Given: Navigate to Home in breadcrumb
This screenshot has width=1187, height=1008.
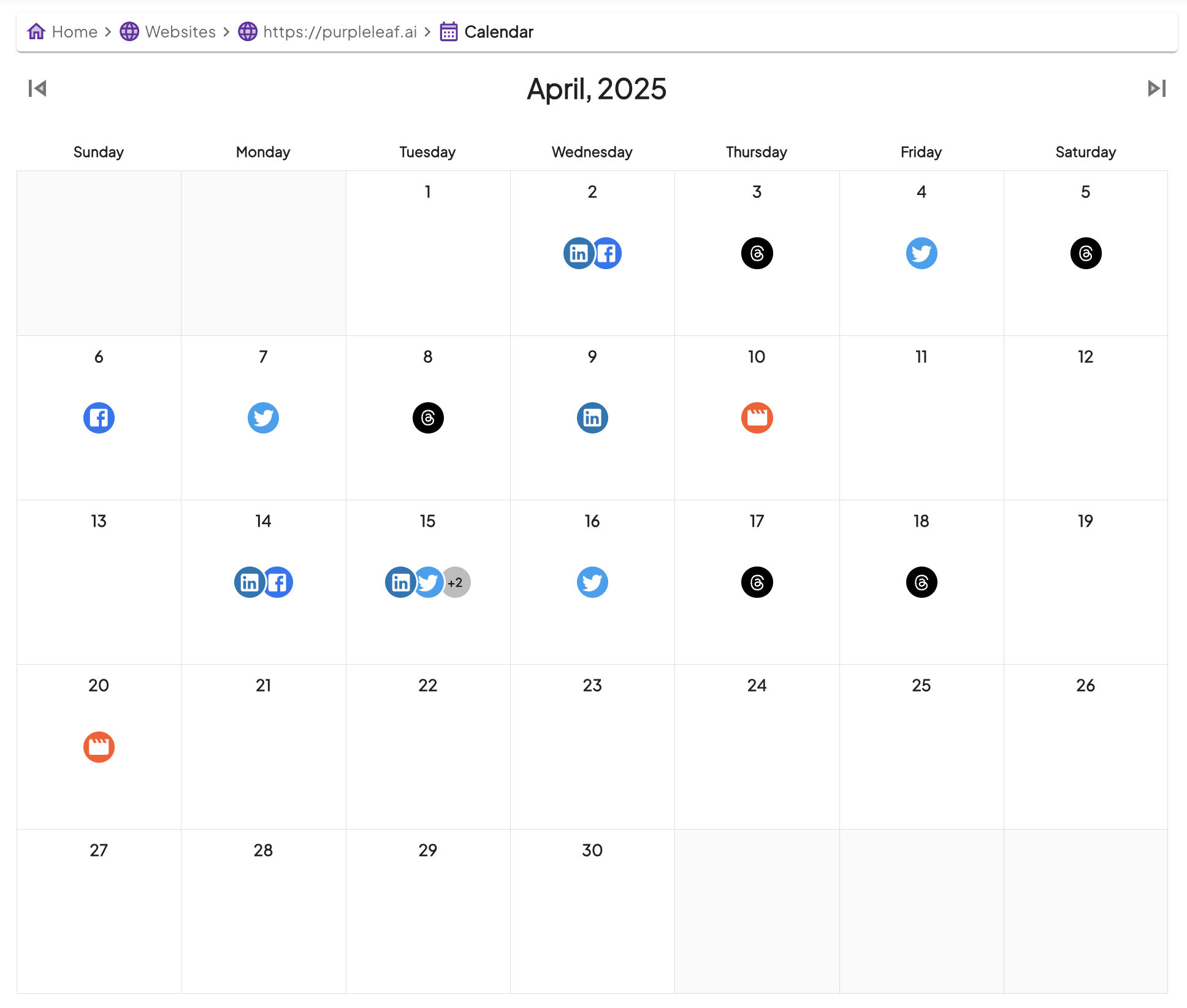Looking at the screenshot, I should tap(63, 32).
